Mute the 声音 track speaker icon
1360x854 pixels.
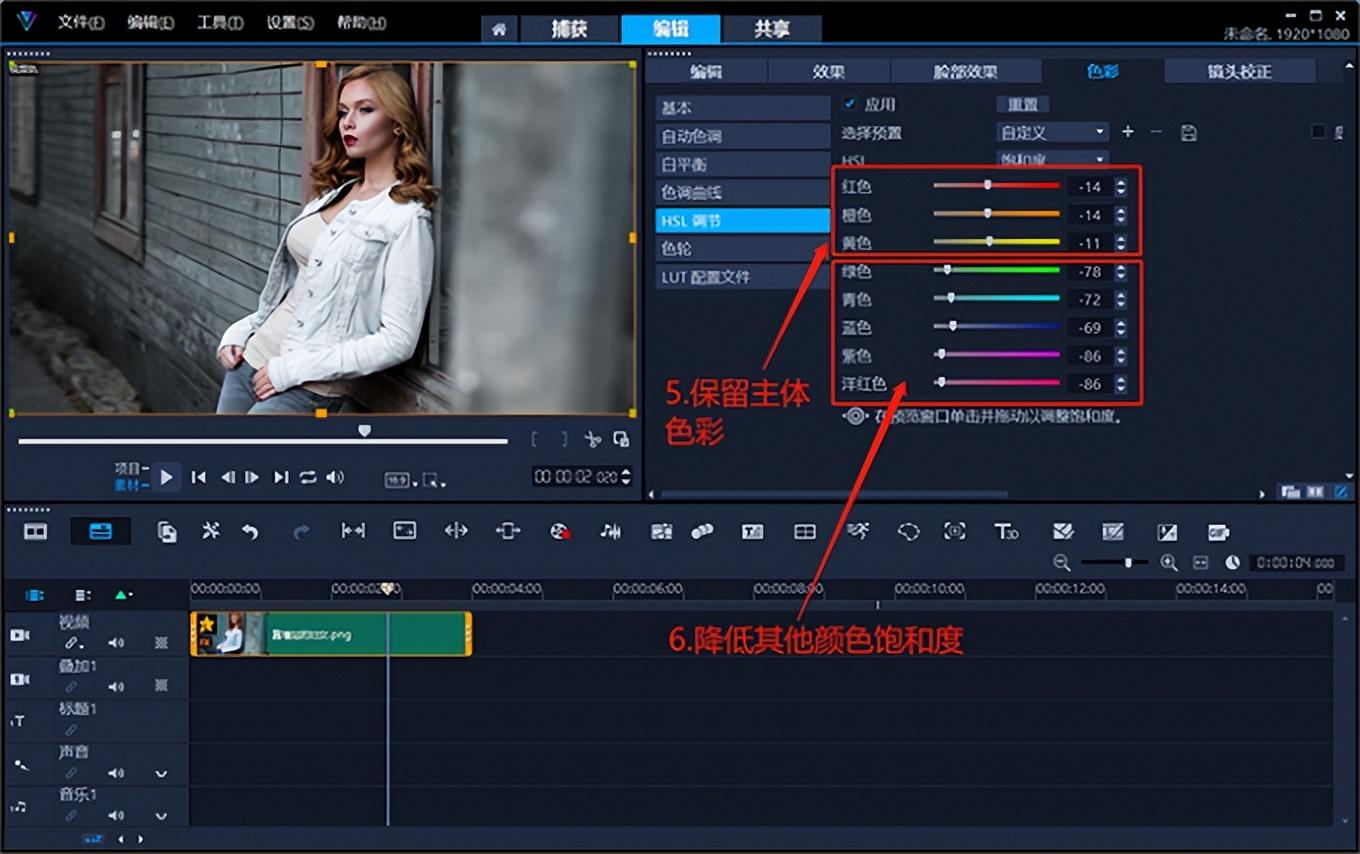[116, 773]
